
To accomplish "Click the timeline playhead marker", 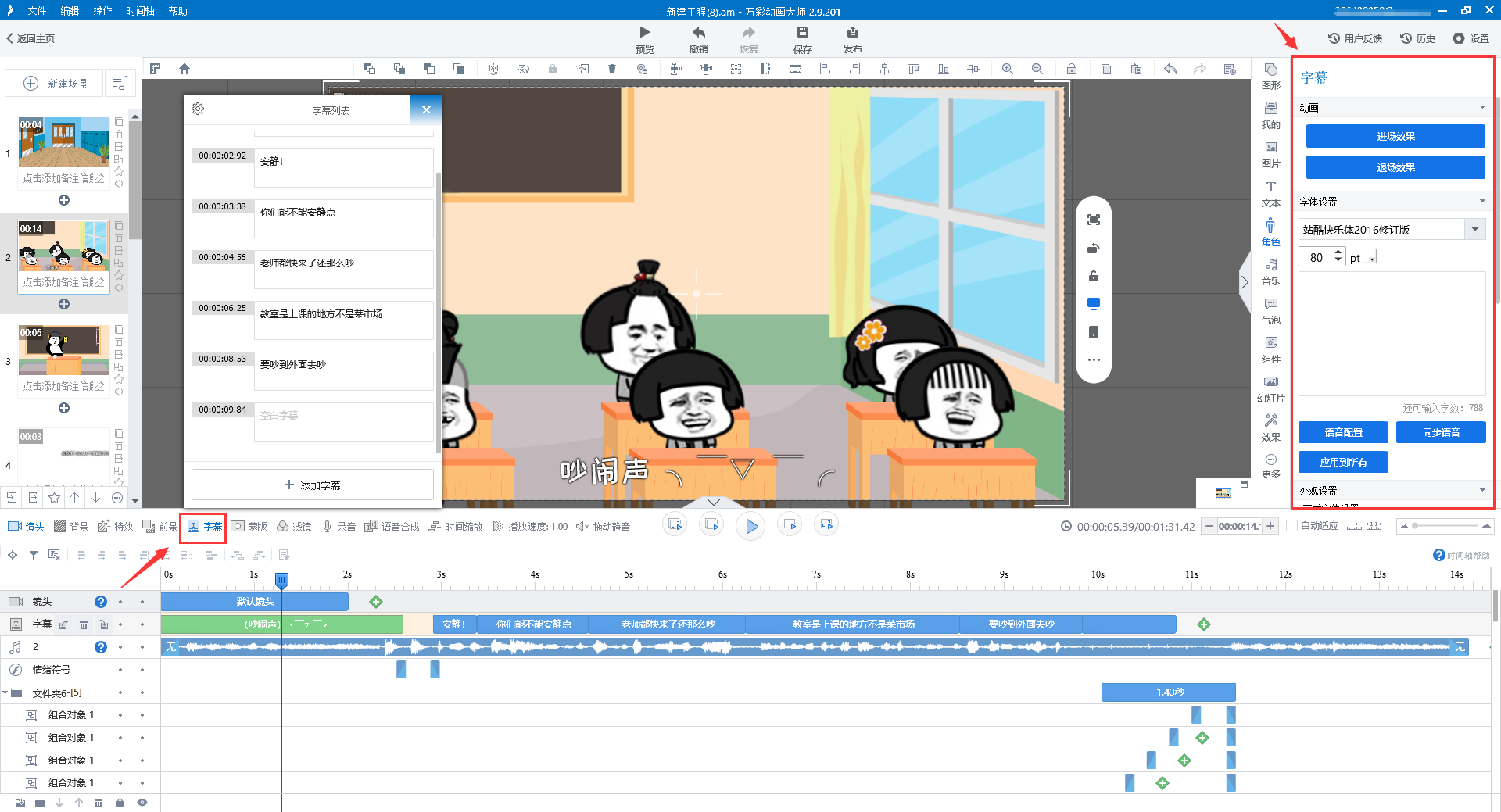I will click(281, 580).
